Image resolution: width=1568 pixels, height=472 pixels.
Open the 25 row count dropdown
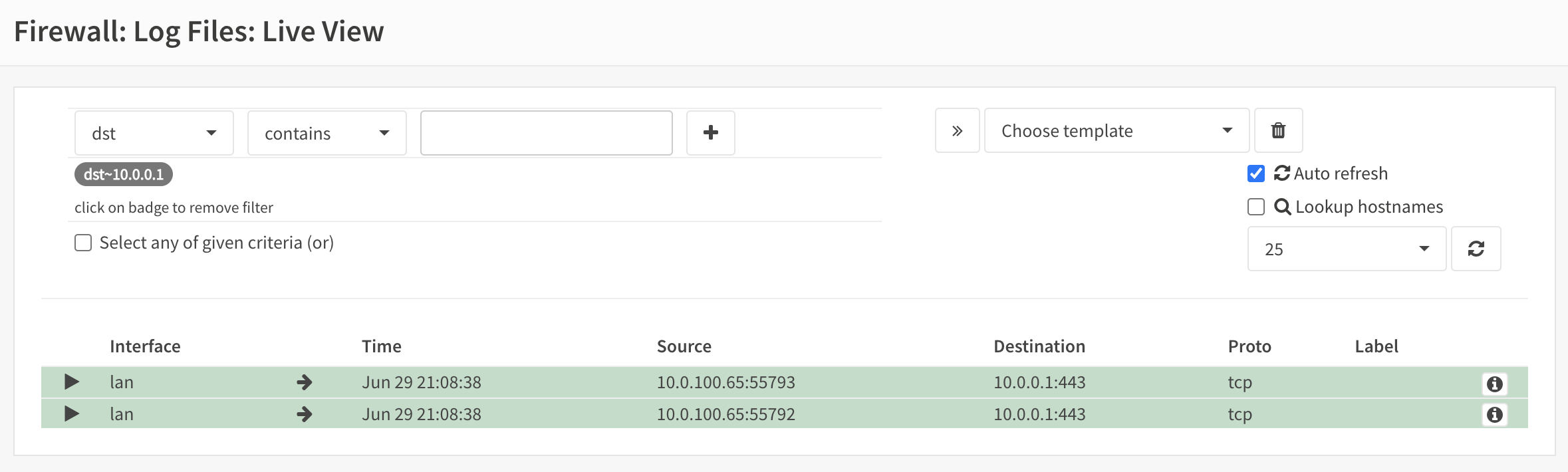coord(1347,249)
